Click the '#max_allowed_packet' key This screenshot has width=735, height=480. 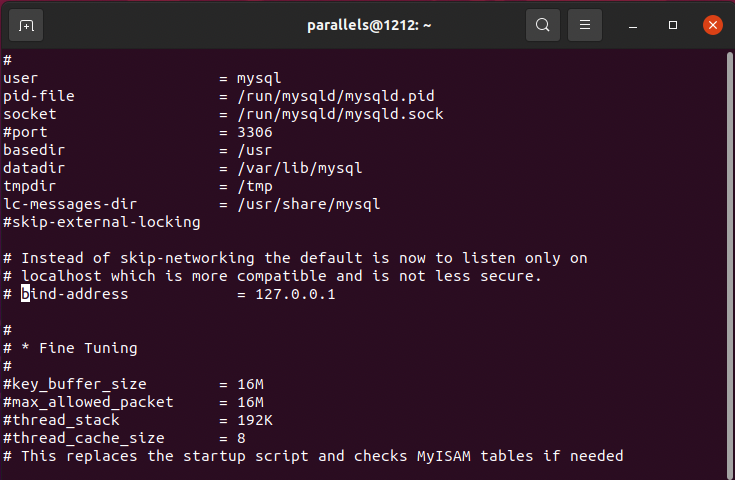coord(88,402)
